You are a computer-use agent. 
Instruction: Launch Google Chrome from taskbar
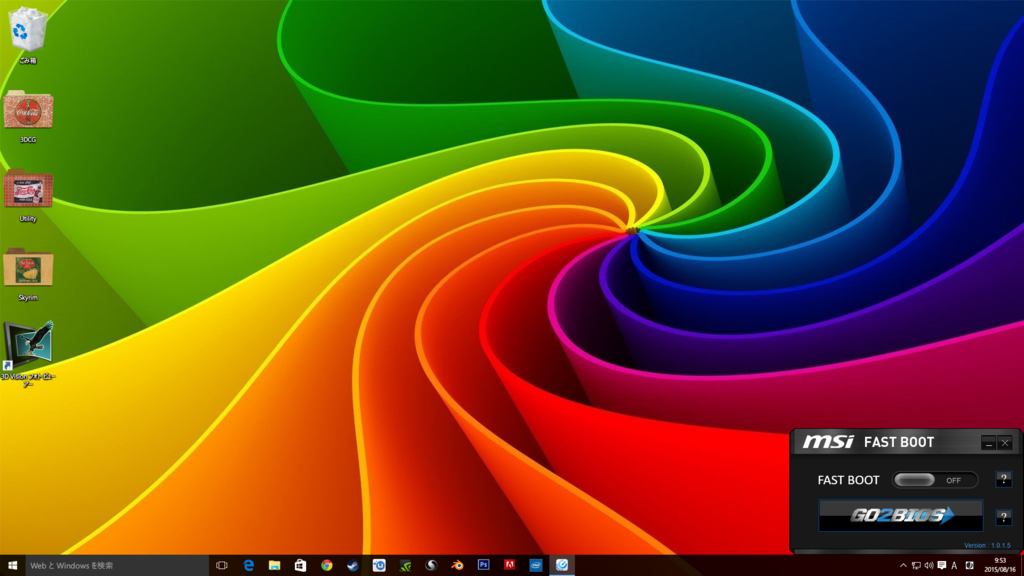(x=327, y=565)
